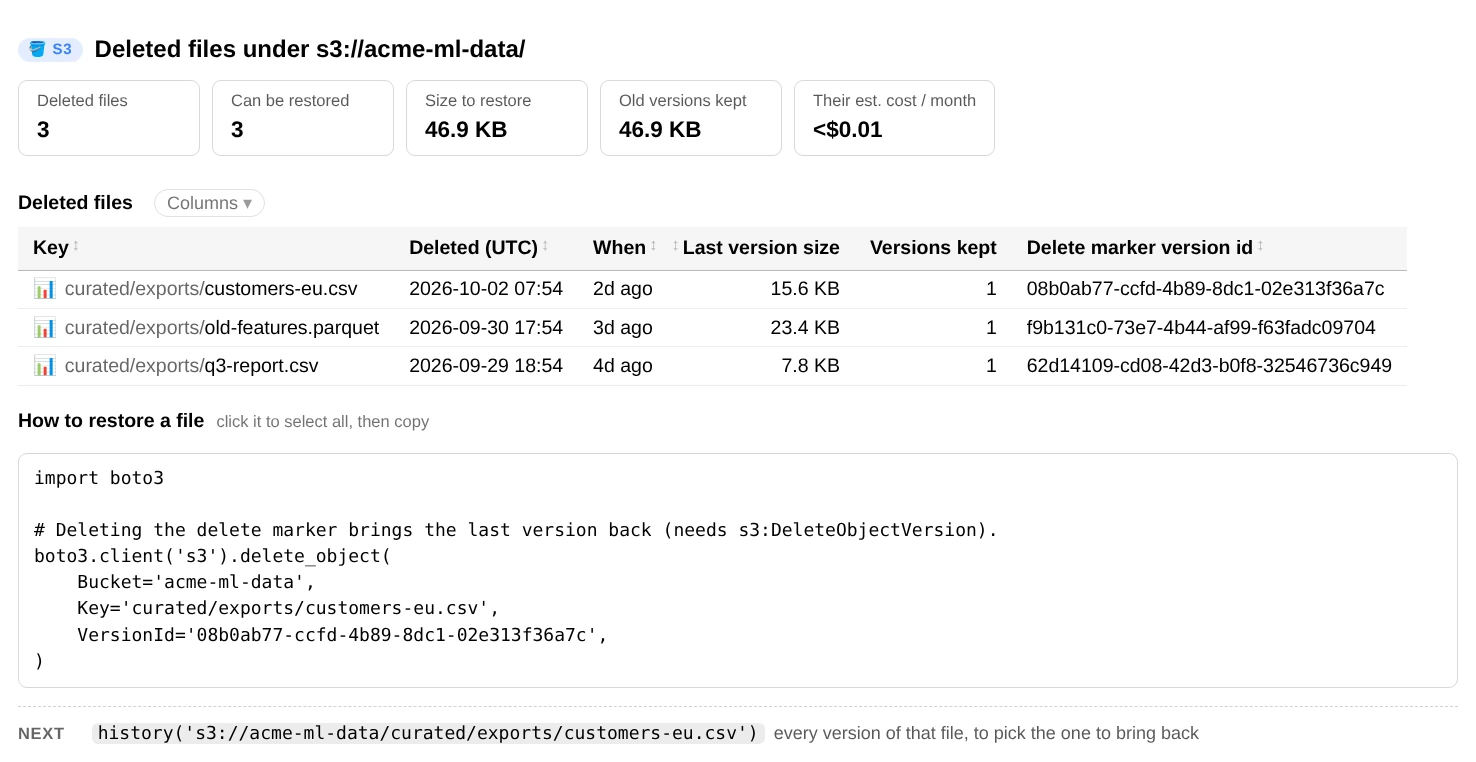Open the Columns dropdown
The image size is (1476, 762).
point(209,203)
